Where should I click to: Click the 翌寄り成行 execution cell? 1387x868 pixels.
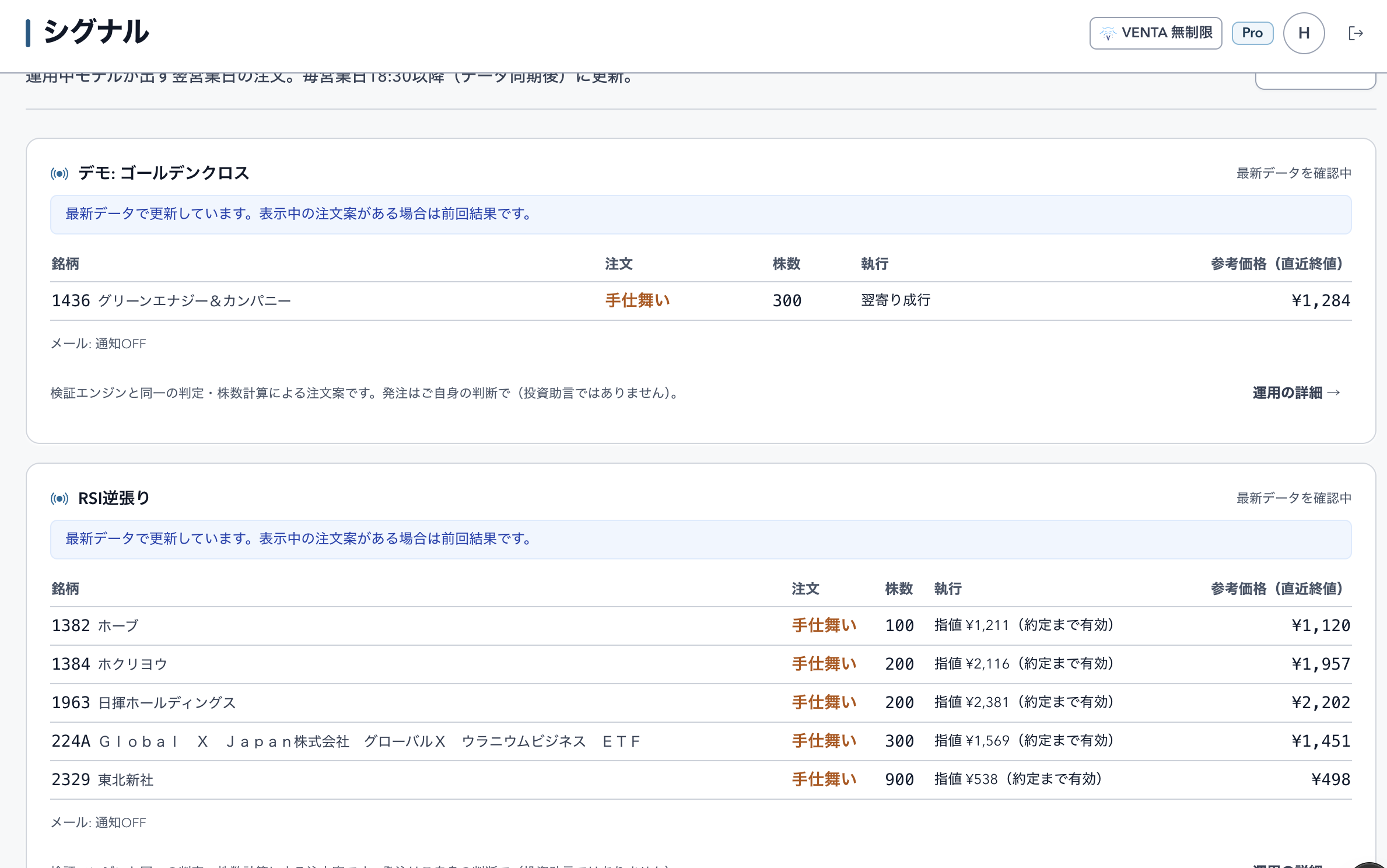[x=895, y=300]
